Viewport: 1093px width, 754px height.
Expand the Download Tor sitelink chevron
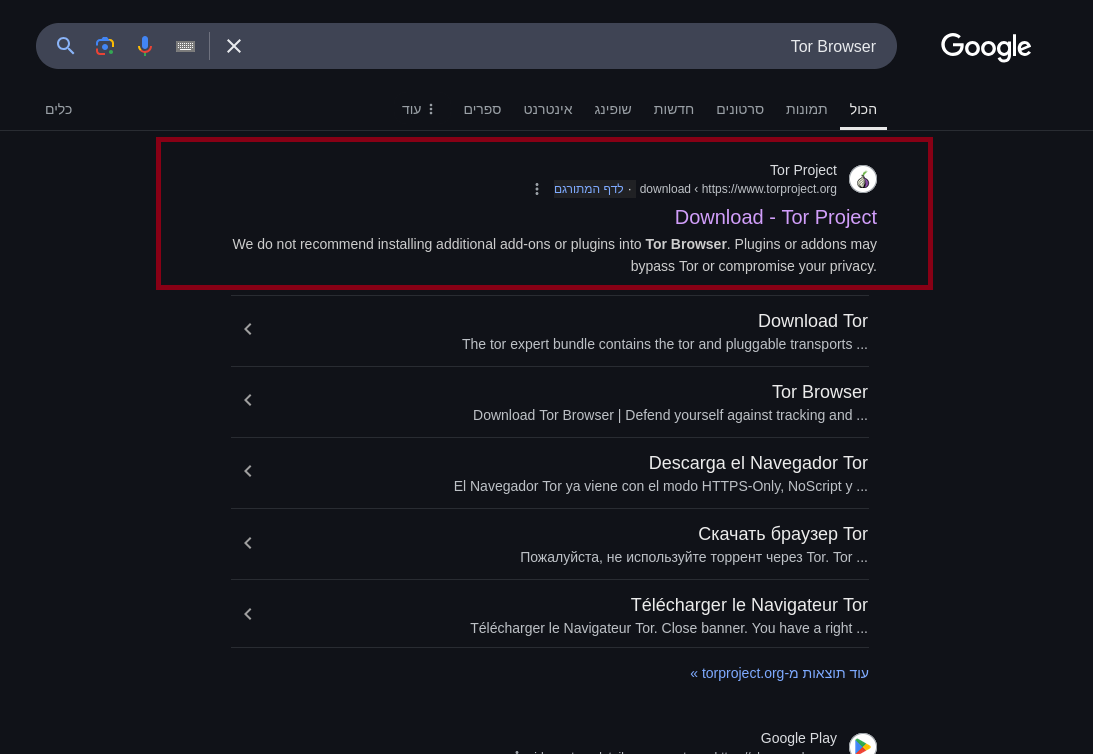[248, 329]
